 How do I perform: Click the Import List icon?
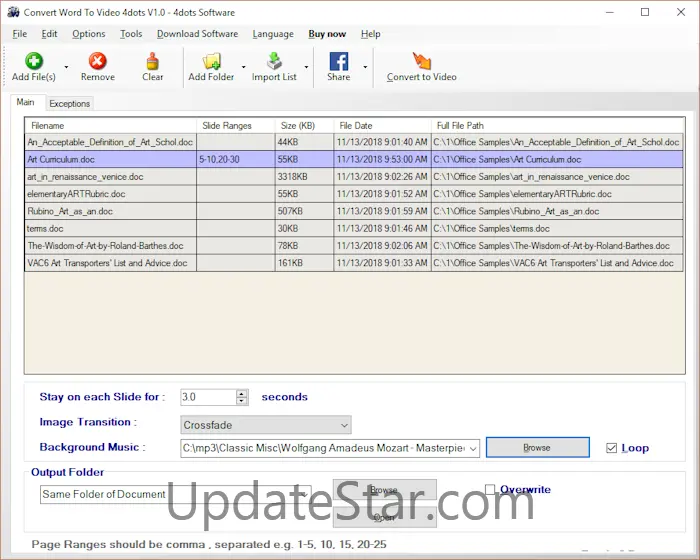pyautogui.click(x=274, y=61)
